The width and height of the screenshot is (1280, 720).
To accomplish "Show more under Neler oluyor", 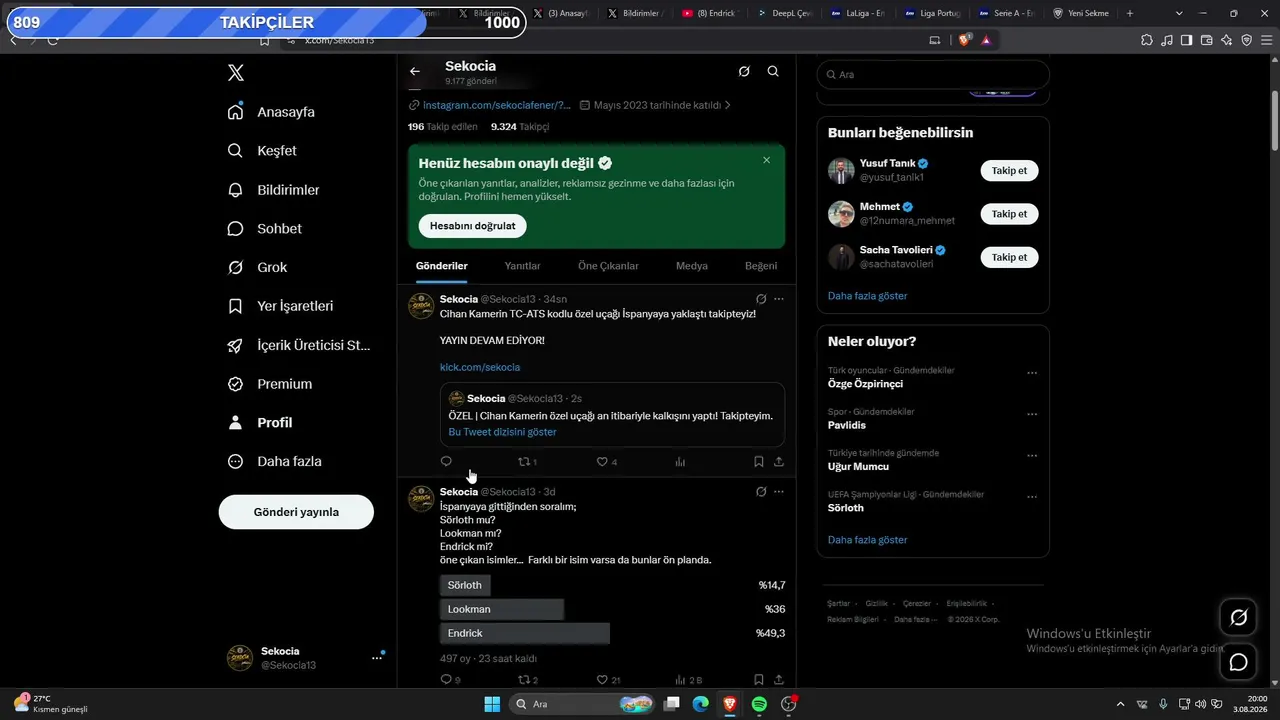I will (868, 540).
